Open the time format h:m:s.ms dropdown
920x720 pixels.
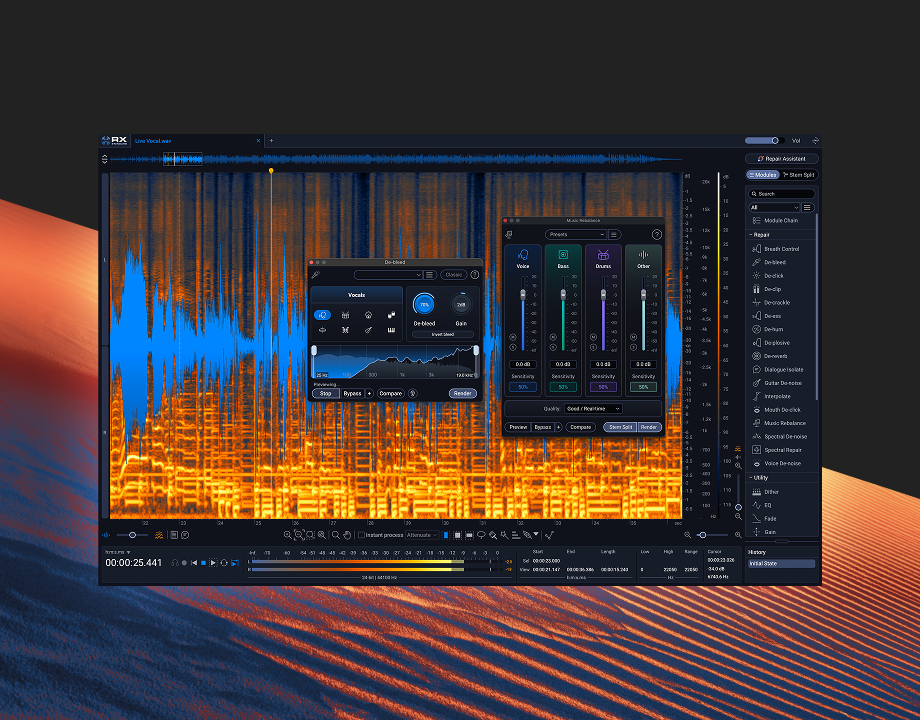point(117,552)
